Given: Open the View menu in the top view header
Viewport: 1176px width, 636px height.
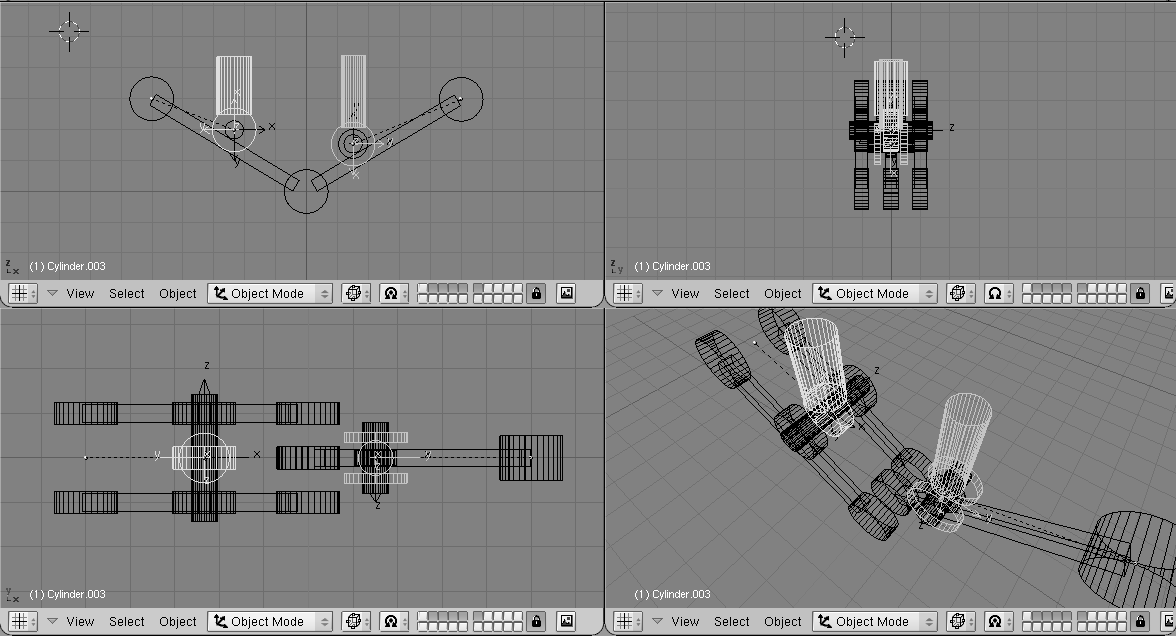Looking at the screenshot, I should pyautogui.click(x=80, y=621).
